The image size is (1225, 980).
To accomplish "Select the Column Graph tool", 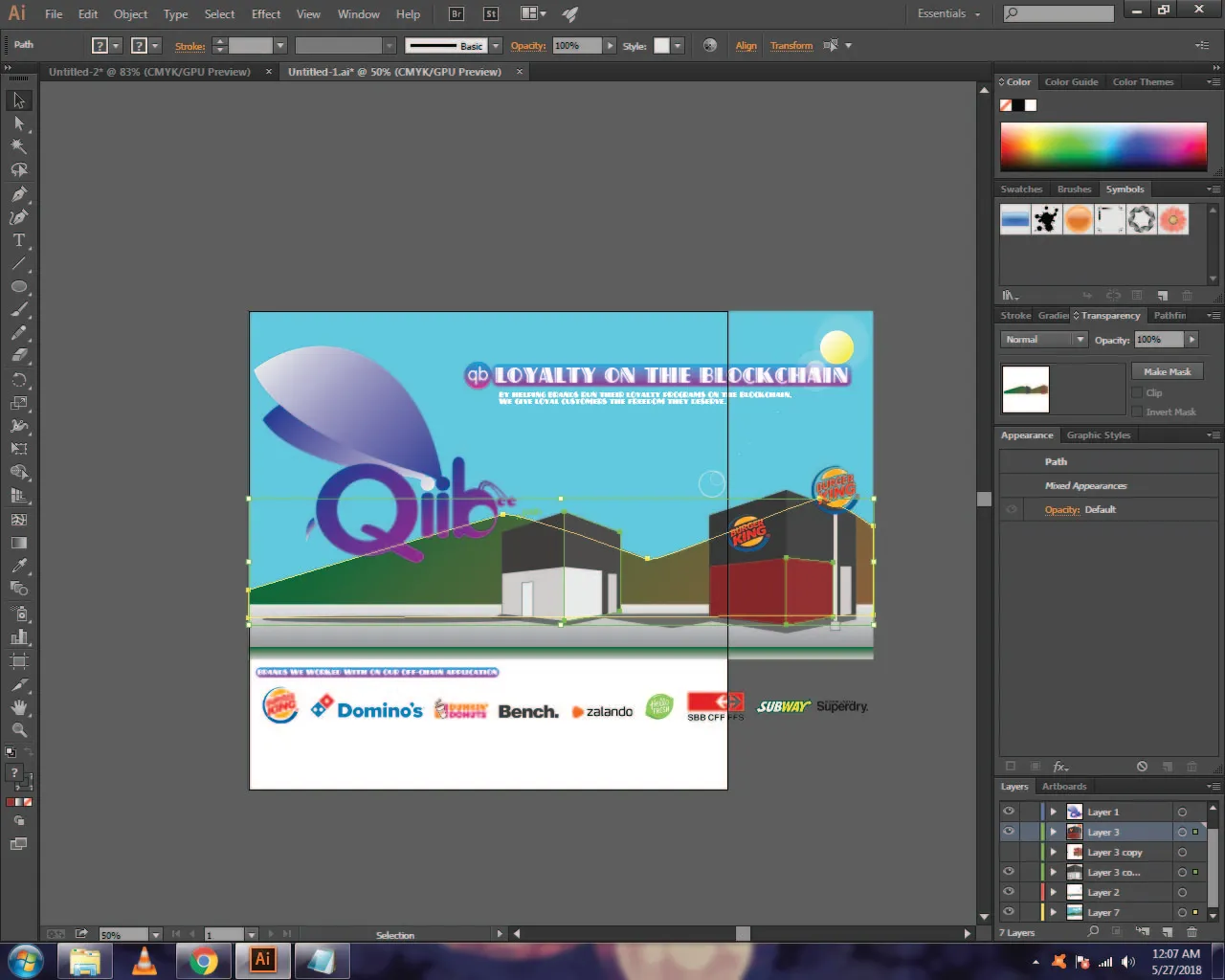I will [18, 637].
